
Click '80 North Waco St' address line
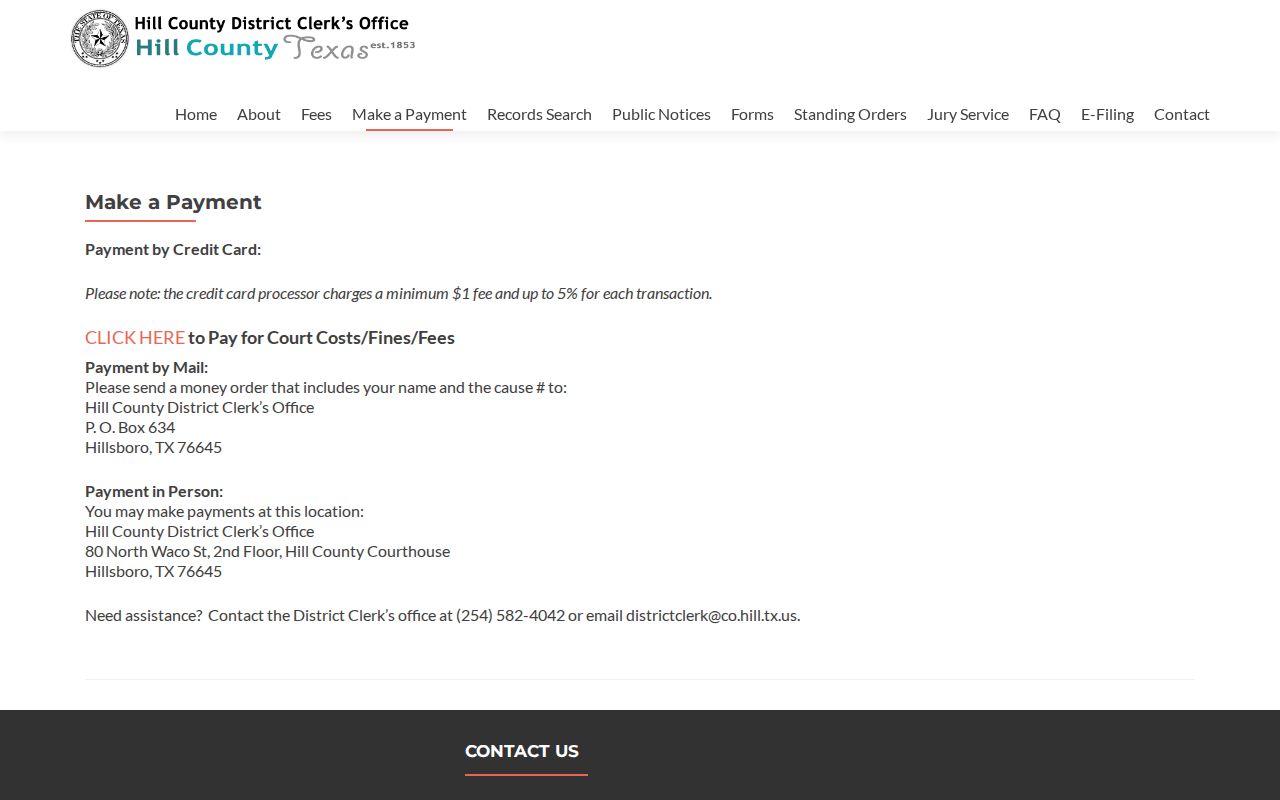coord(267,551)
